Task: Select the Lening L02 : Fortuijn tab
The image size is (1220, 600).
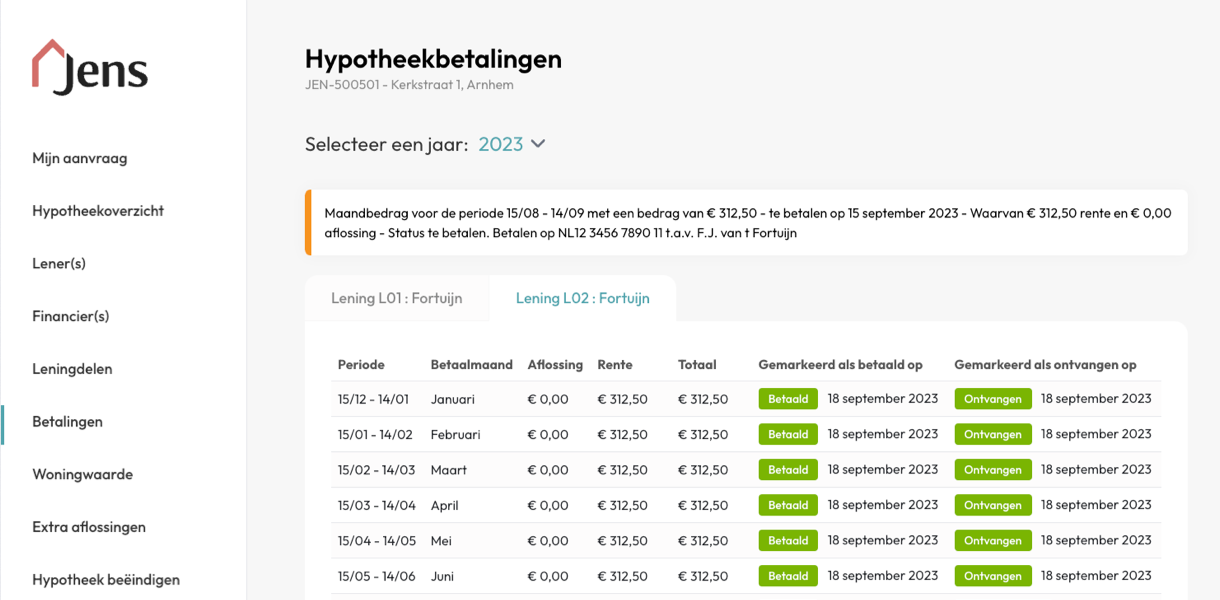Action: click(x=582, y=297)
